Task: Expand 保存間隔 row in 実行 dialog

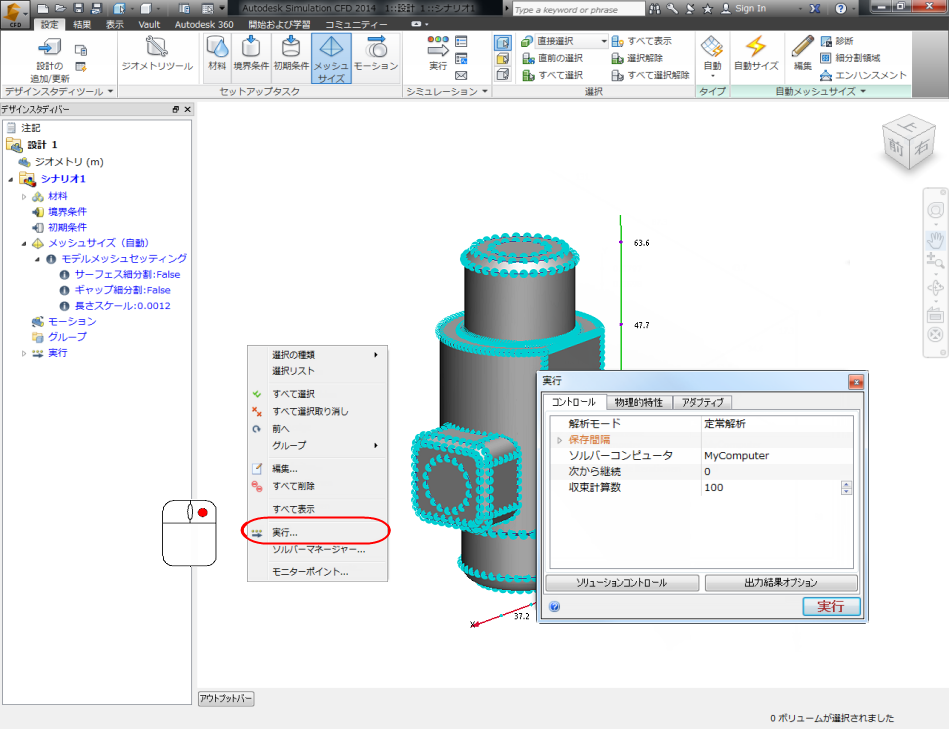Action: pos(559,440)
